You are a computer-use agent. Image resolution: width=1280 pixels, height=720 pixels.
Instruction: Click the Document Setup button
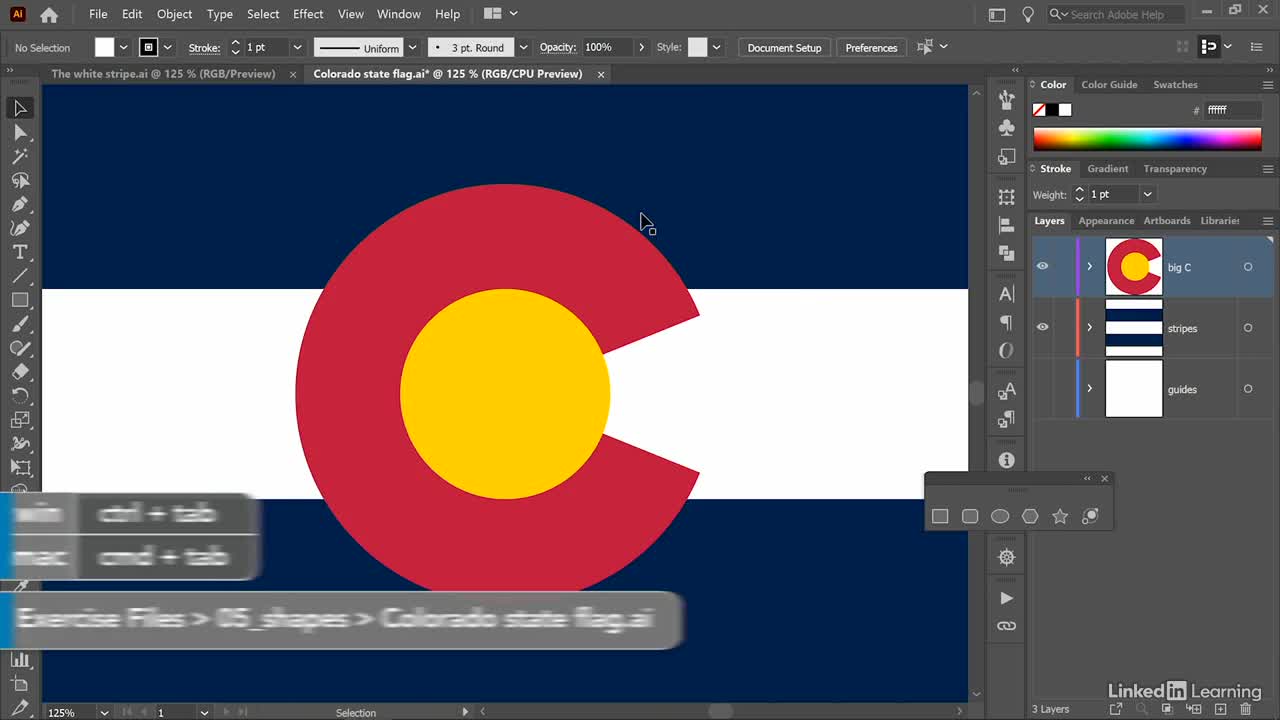click(784, 47)
